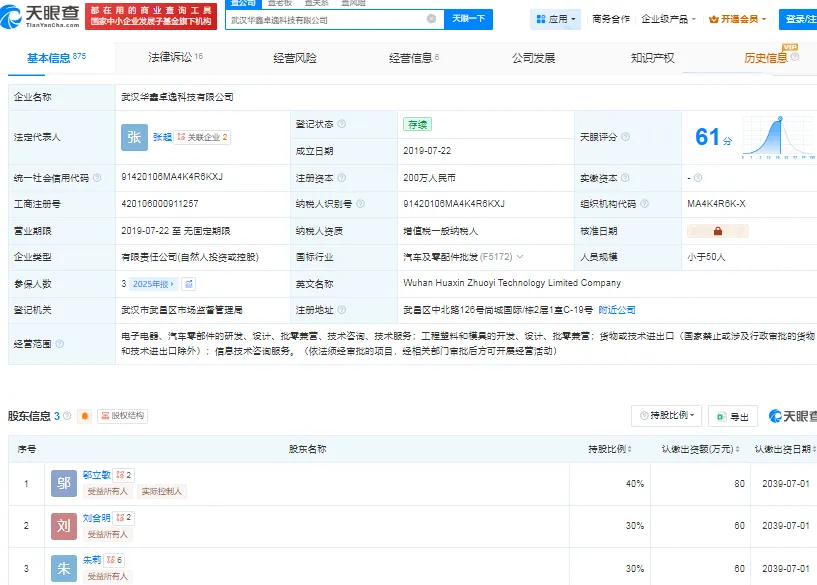This screenshot has height=585, width=817.
Task: Click help icon next to 历史信息
Action: coord(795,57)
